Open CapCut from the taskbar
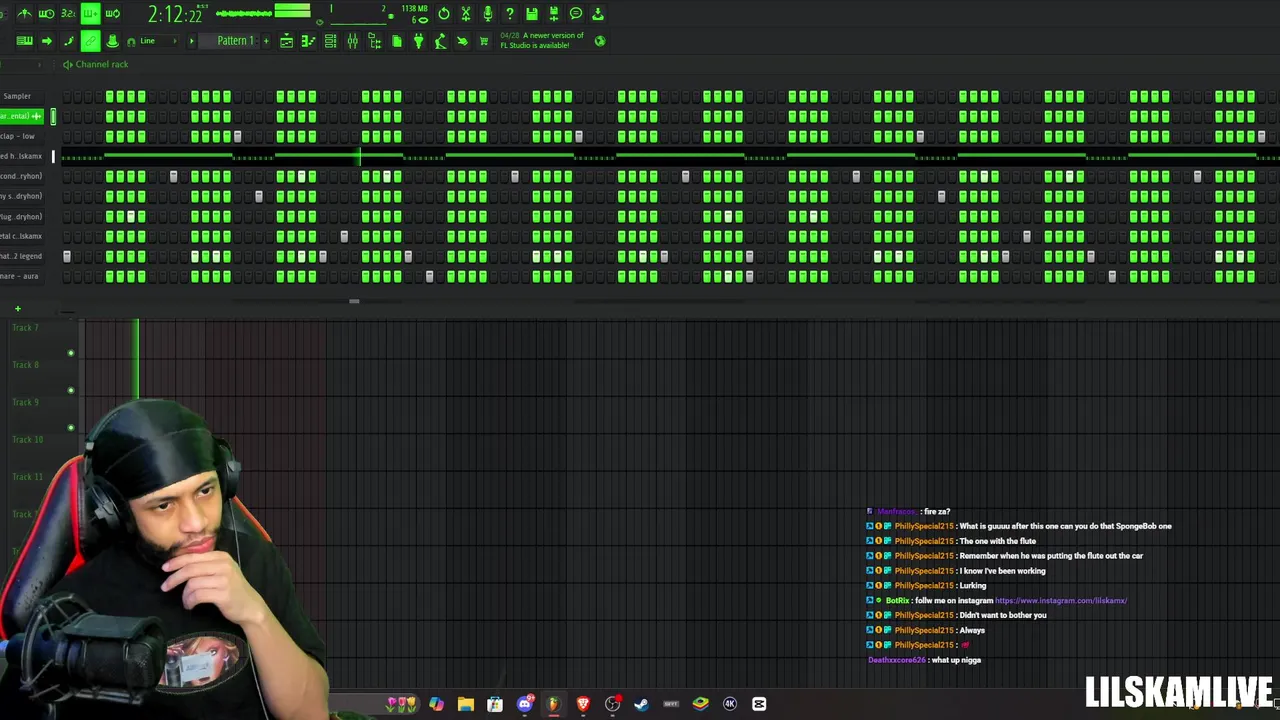 (x=759, y=704)
